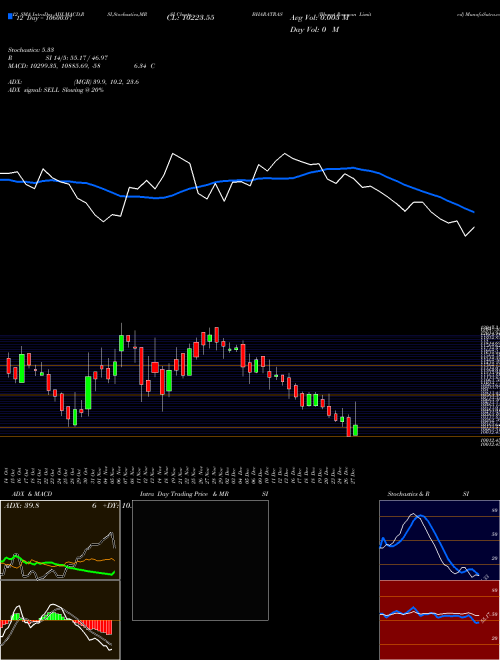Click the 'Day Vol: 0 M' text

(314, 30)
